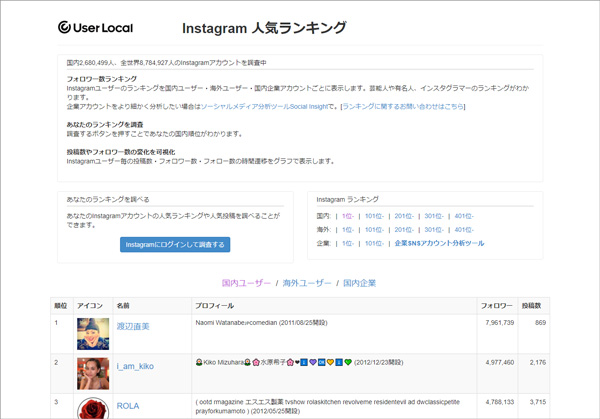Click post count 2,176
The width and height of the screenshot is (600, 419).
[538, 362]
